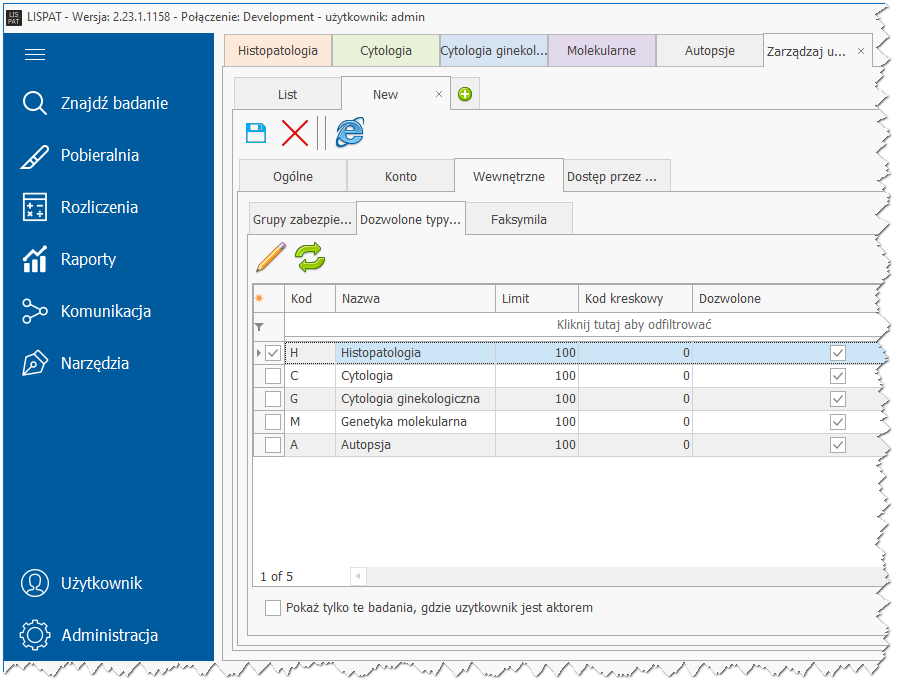Switch to the Faksymila tab
Screen dimensions: 900x686
(x=518, y=219)
